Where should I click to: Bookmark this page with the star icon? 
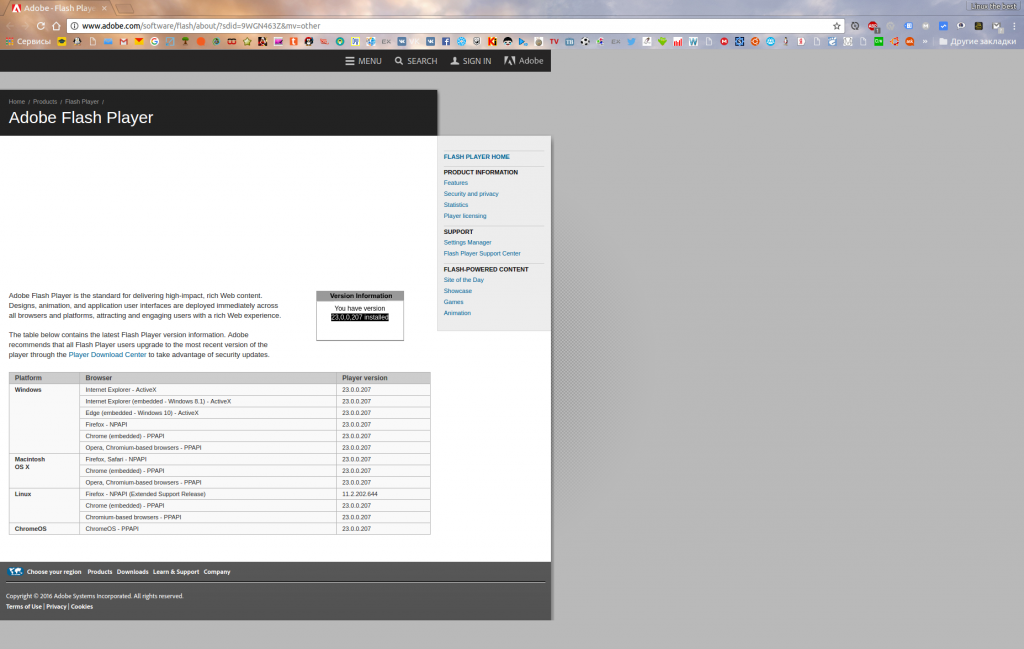point(837,25)
